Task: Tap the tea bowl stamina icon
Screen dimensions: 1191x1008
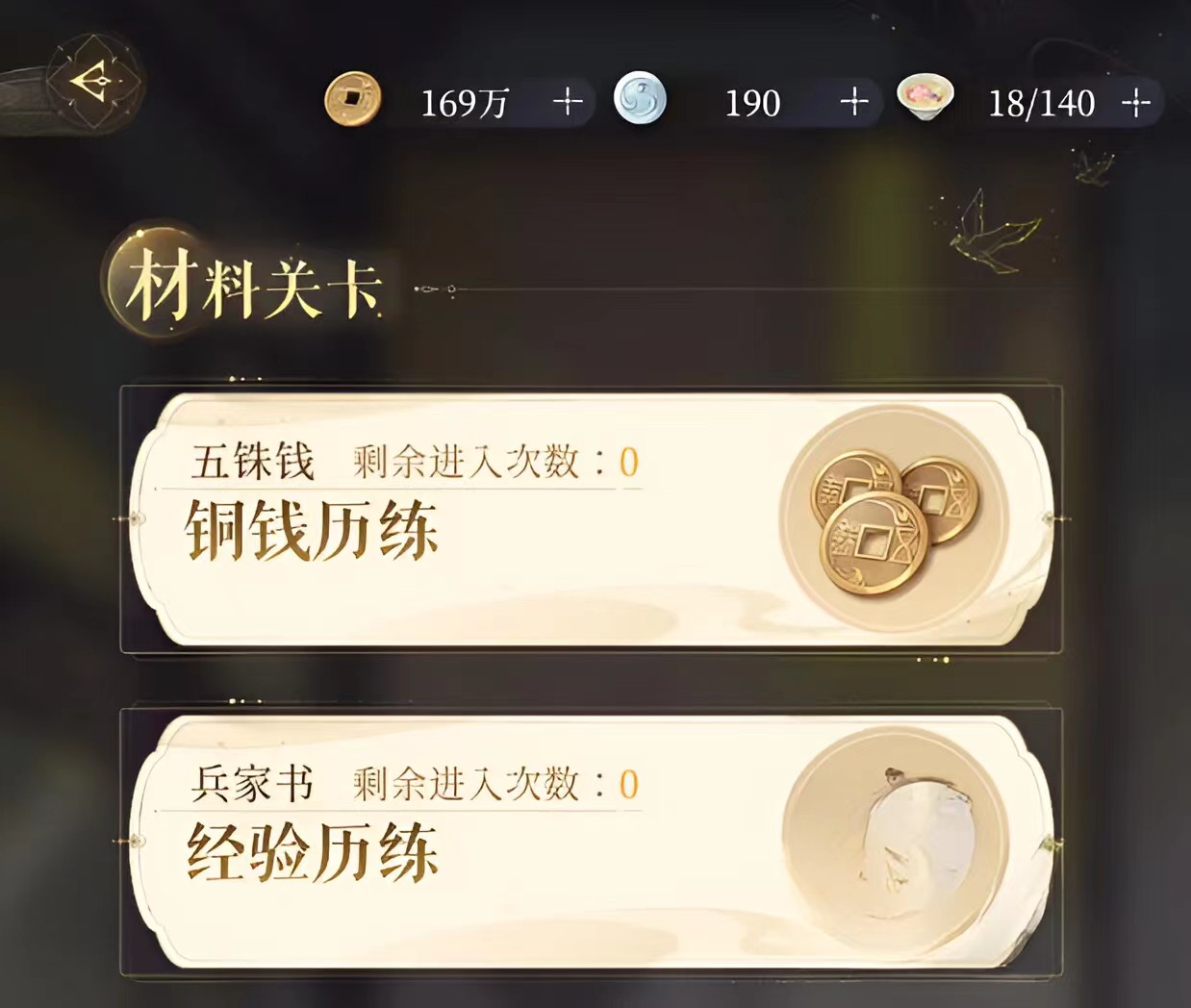Action: click(x=925, y=98)
